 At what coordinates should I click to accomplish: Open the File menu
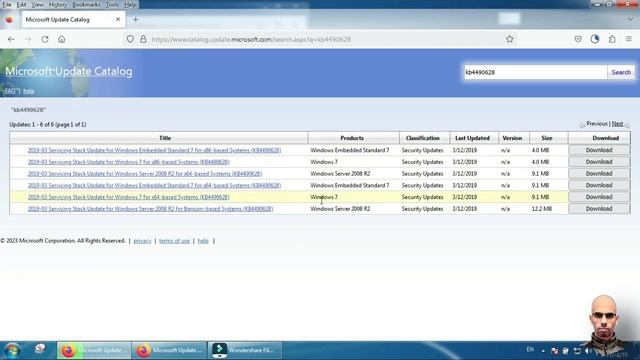click(x=7, y=4)
